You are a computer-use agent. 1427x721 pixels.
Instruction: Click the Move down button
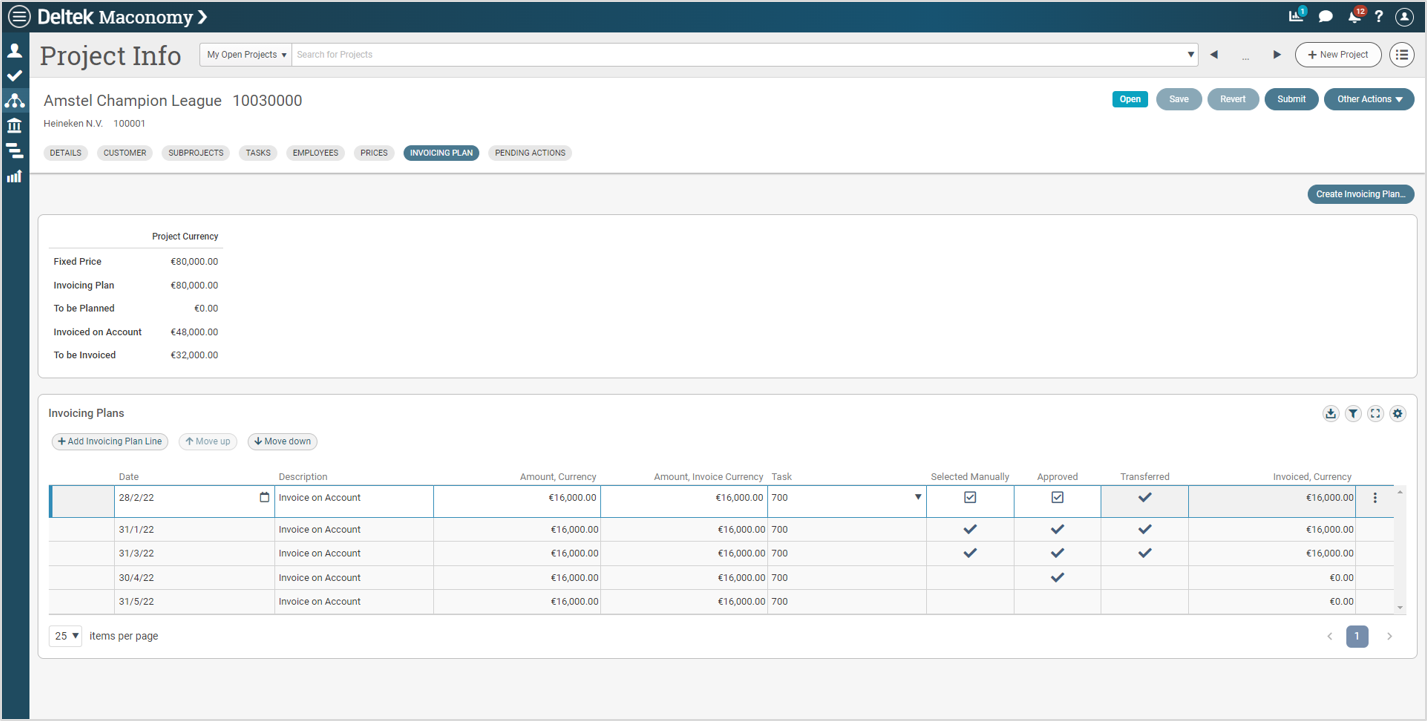tap(283, 441)
